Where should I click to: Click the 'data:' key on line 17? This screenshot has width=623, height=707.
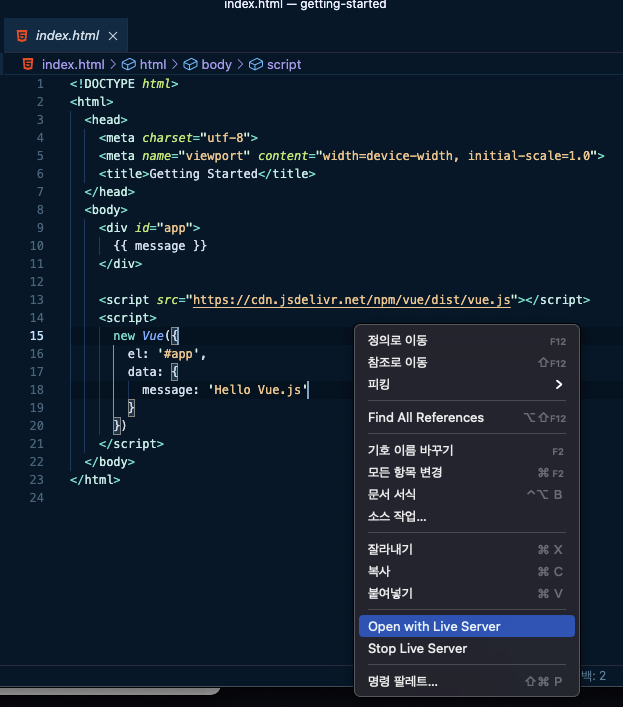pos(145,372)
